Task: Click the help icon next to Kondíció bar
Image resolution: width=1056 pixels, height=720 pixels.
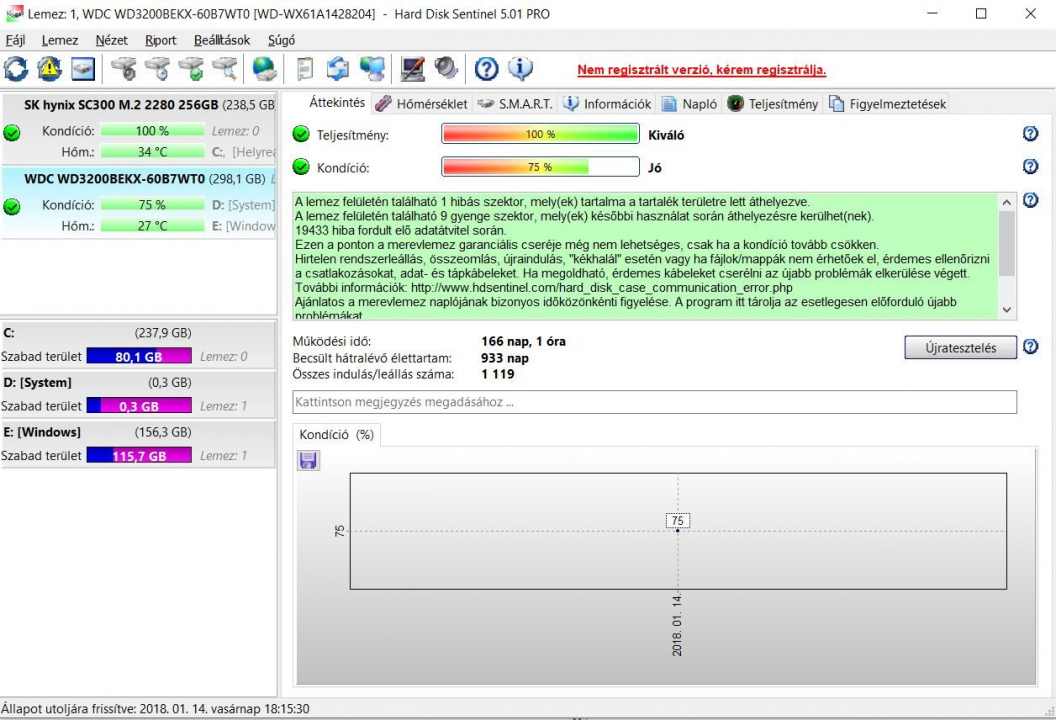Action: [1030, 166]
